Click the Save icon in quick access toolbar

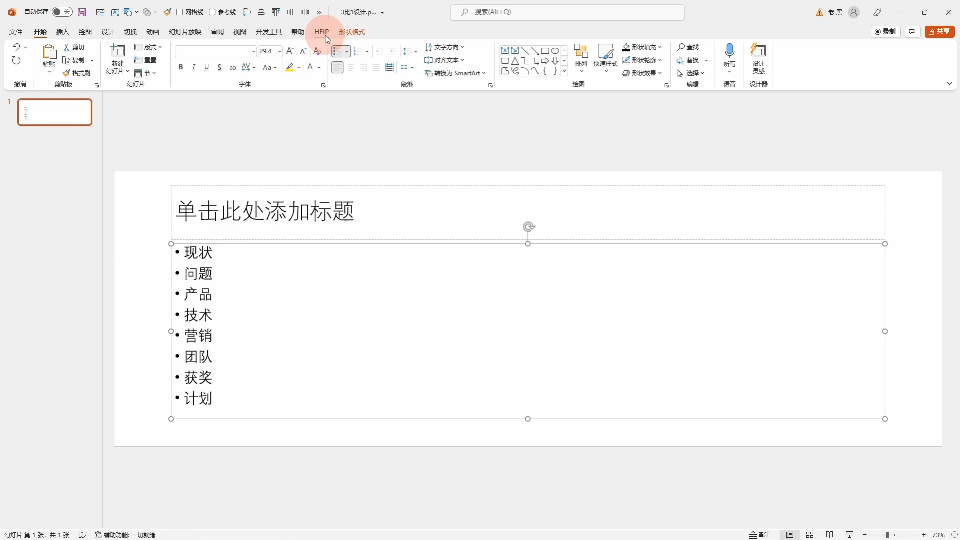(82, 12)
